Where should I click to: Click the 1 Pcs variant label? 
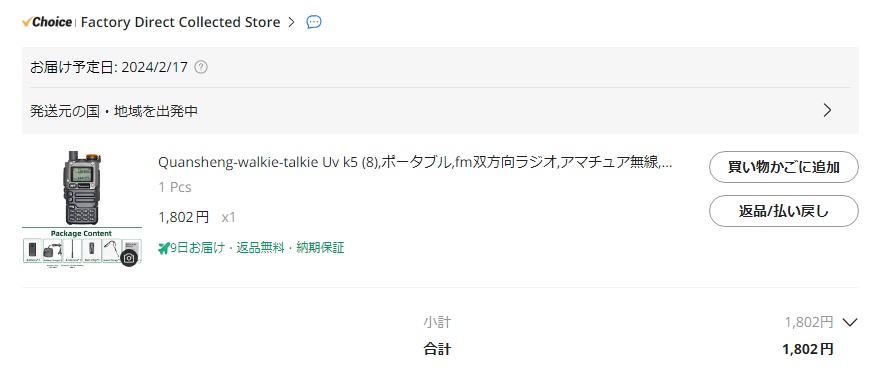175,188
